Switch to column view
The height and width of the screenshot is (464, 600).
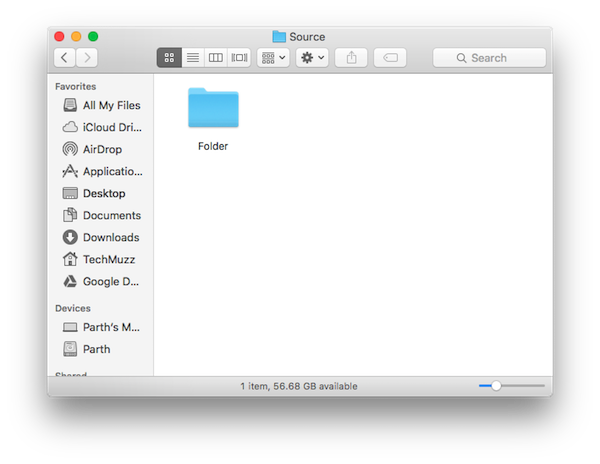pyautogui.click(x=216, y=58)
